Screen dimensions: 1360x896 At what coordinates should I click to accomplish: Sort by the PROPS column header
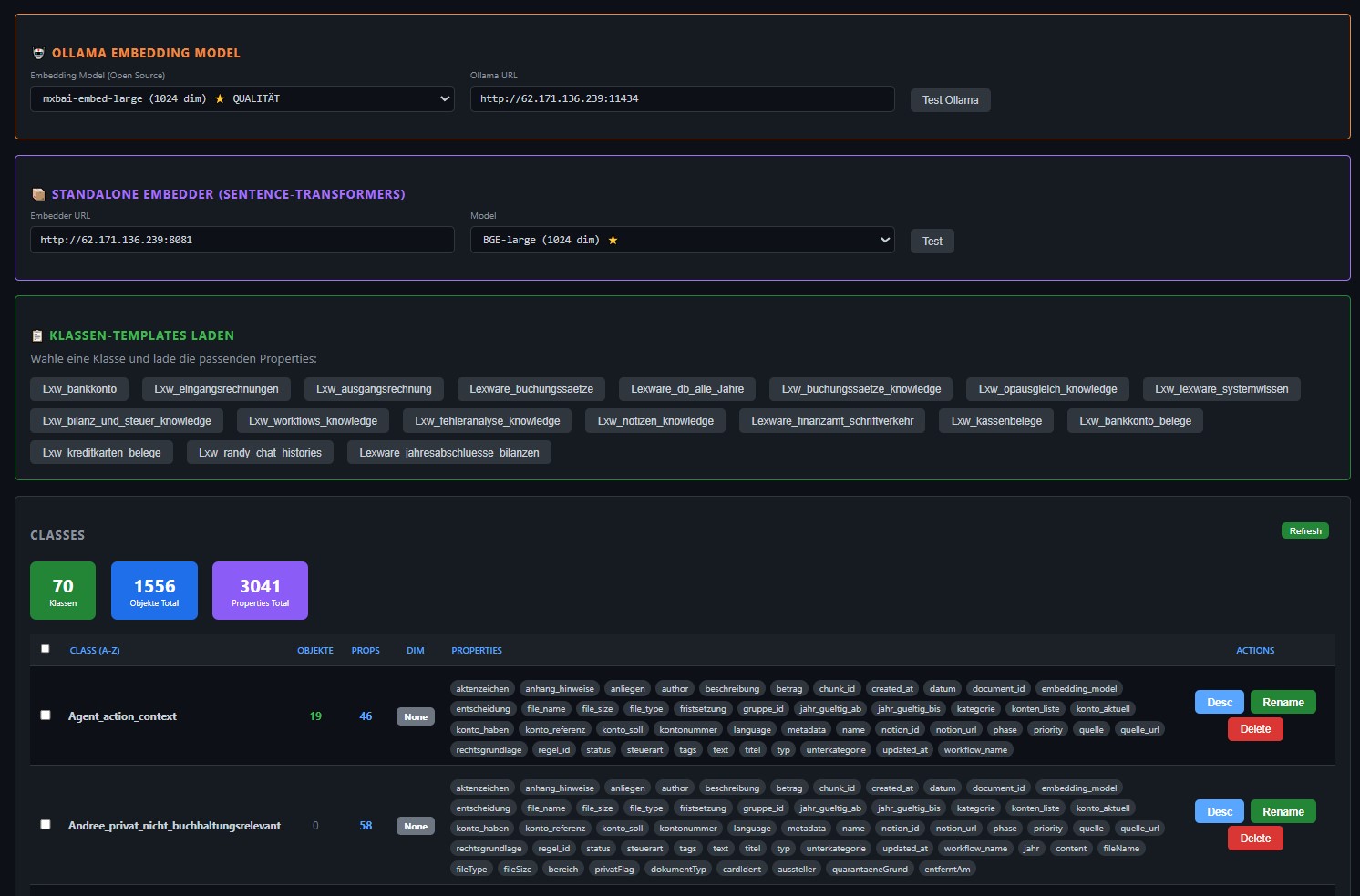[x=366, y=651]
